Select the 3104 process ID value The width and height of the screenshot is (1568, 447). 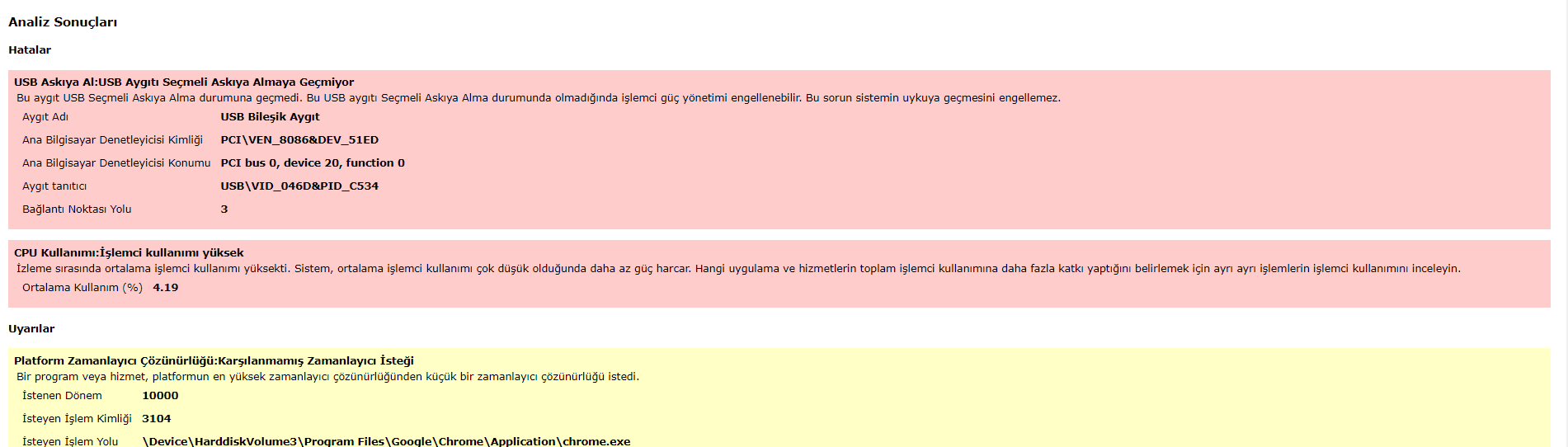[157, 419]
